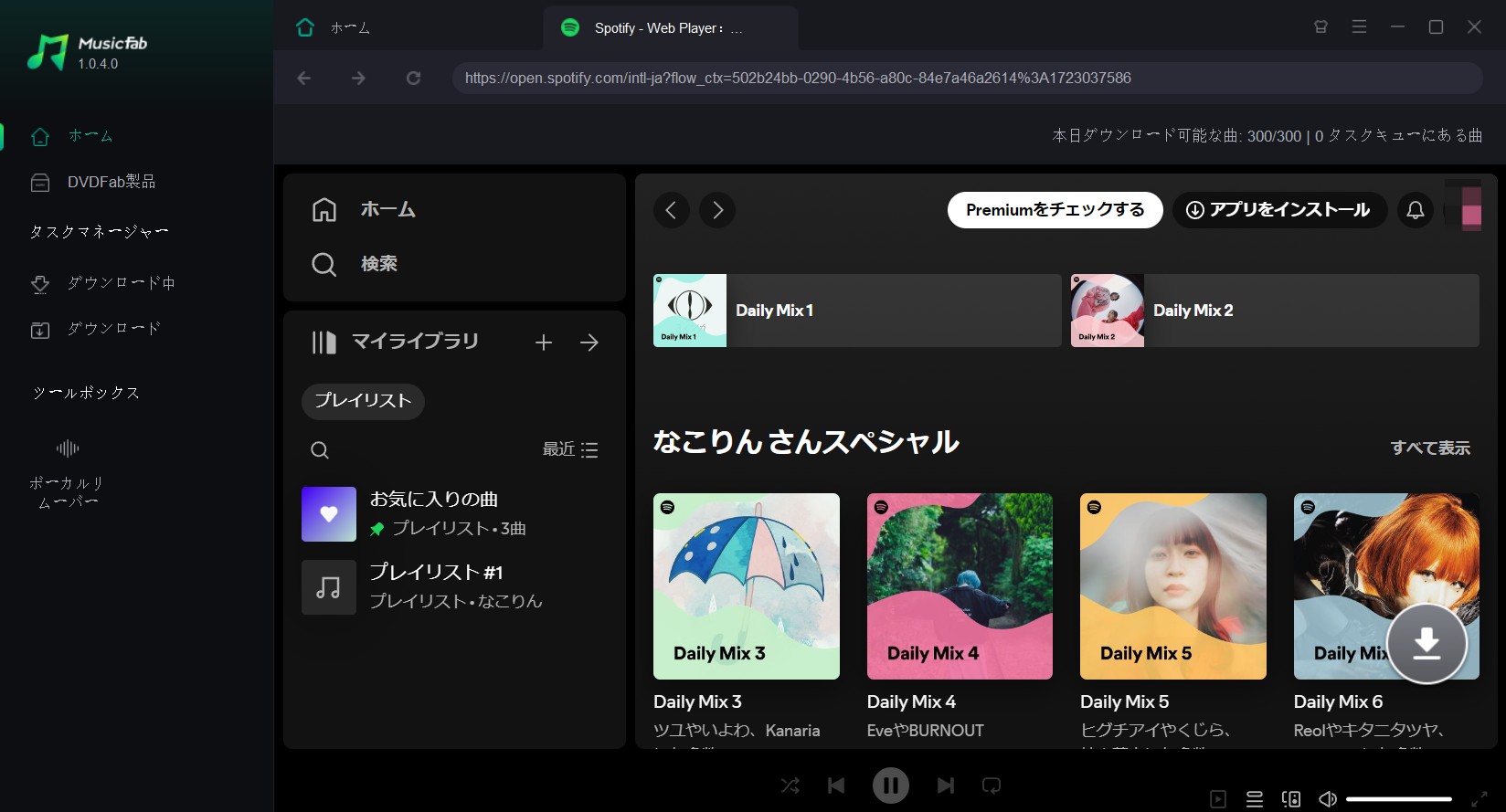This screenshot has height=812, width=1506.
Task: Create a playlist with the plus icon
Action: tap(544, 343)
